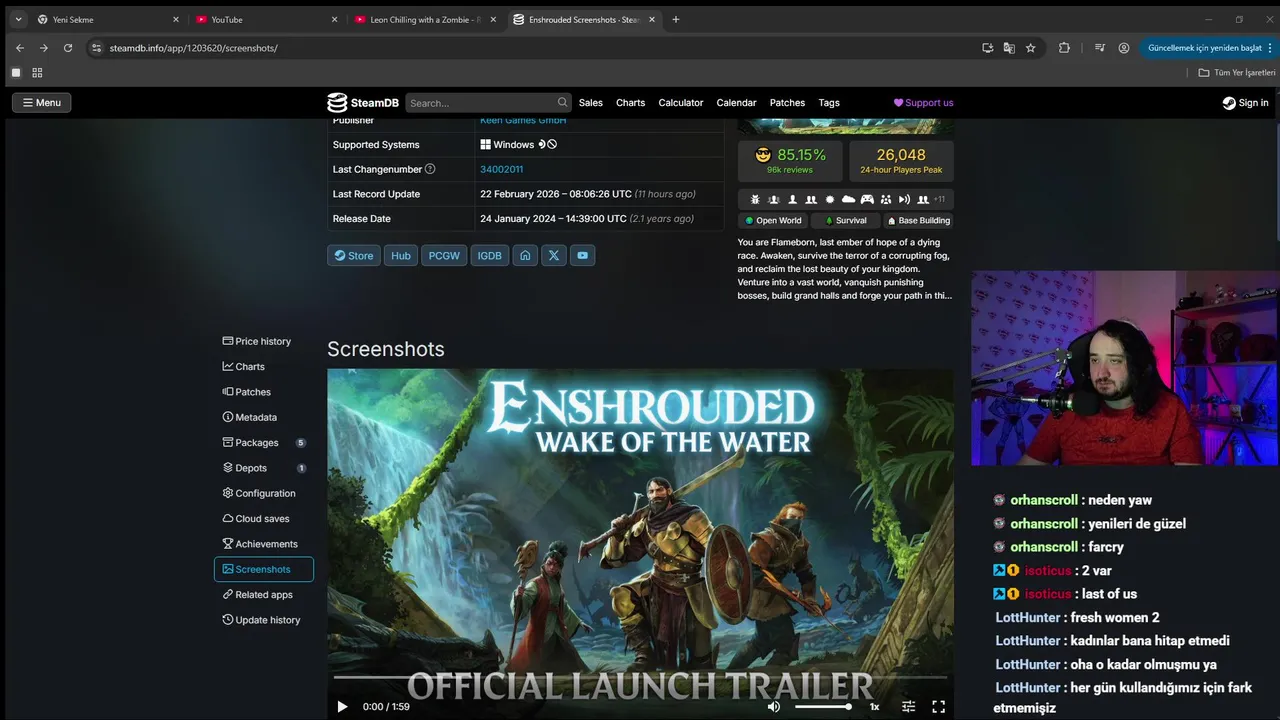Open Patches in the sidebar
Viewport: 1280px width, 720px height.
pyautogui.click(x=263, y=392)
